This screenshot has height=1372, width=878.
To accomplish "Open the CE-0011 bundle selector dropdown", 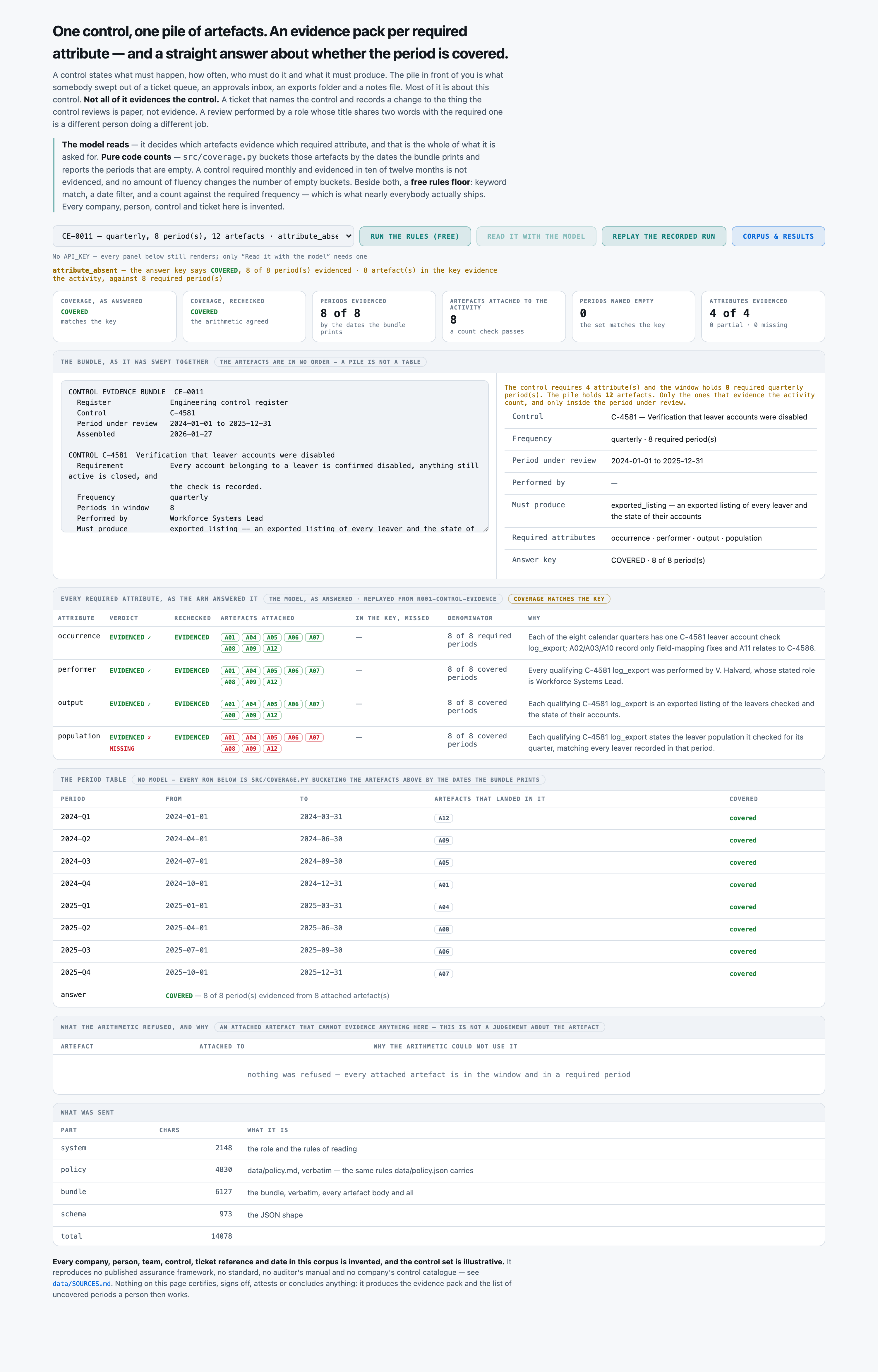I will 203,236.
